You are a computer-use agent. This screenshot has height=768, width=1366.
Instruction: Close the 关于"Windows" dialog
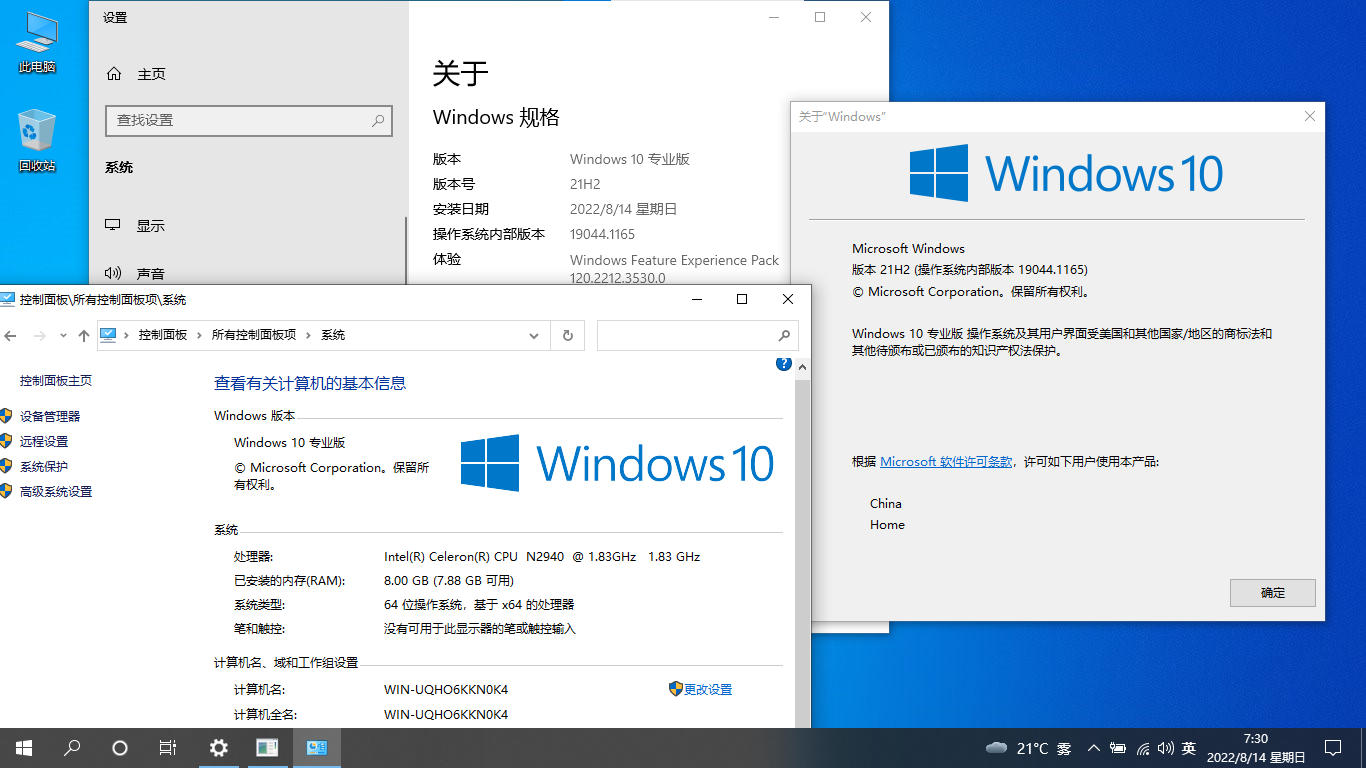[x=1310, y=117]
